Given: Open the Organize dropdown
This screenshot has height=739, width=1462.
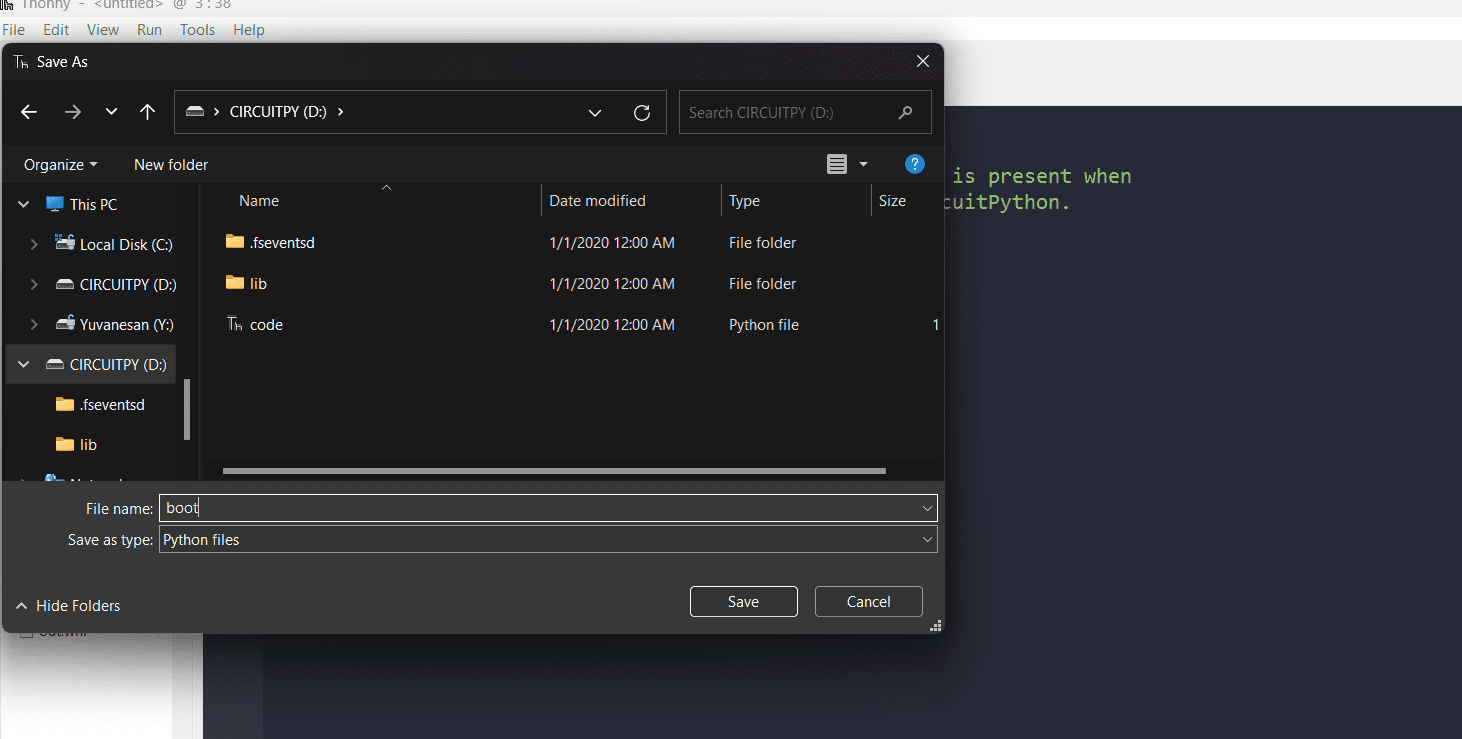Looking at the screenshot, I should pyautogui.click(x=59, y=164).
